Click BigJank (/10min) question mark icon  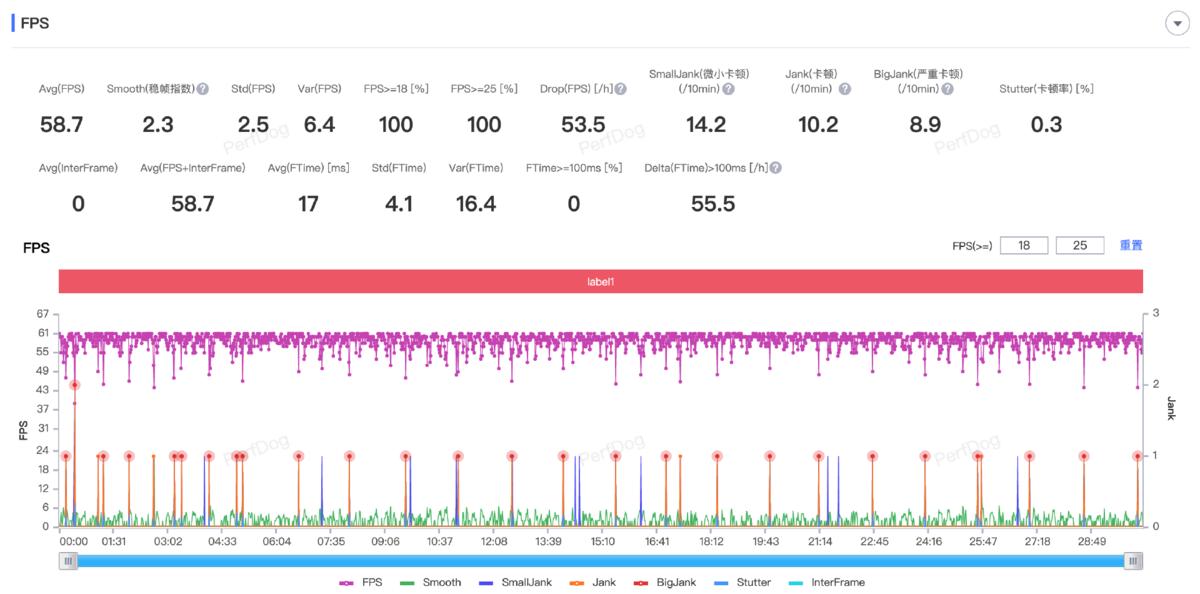947,89
